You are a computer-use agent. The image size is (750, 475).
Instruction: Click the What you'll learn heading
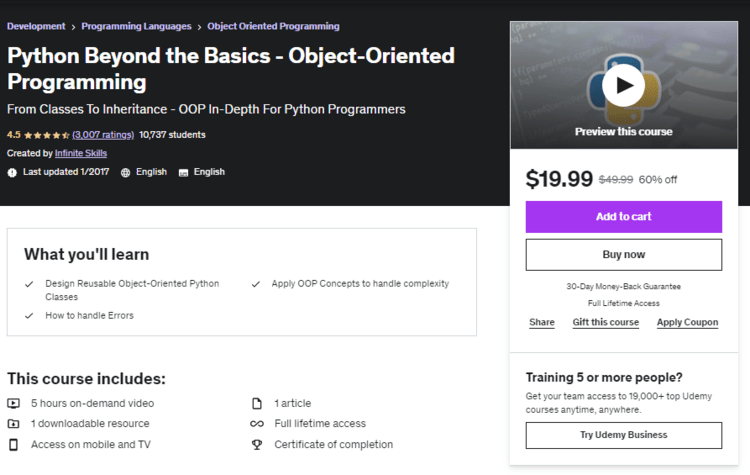coord(87,254)
